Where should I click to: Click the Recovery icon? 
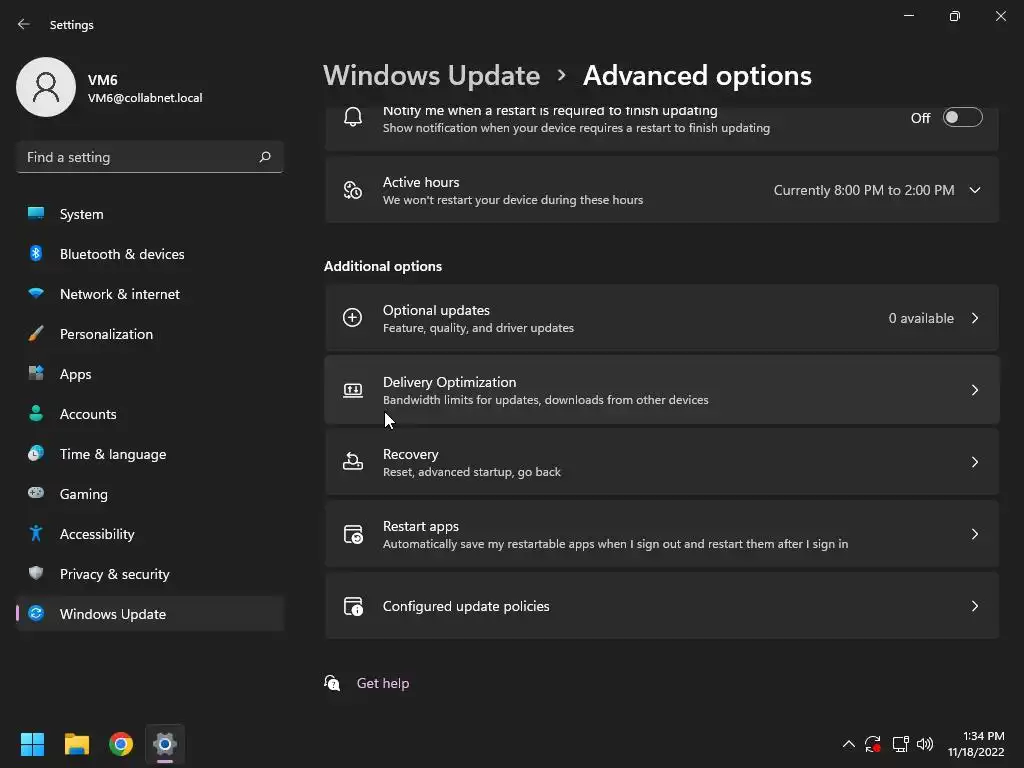pos(353,462)
